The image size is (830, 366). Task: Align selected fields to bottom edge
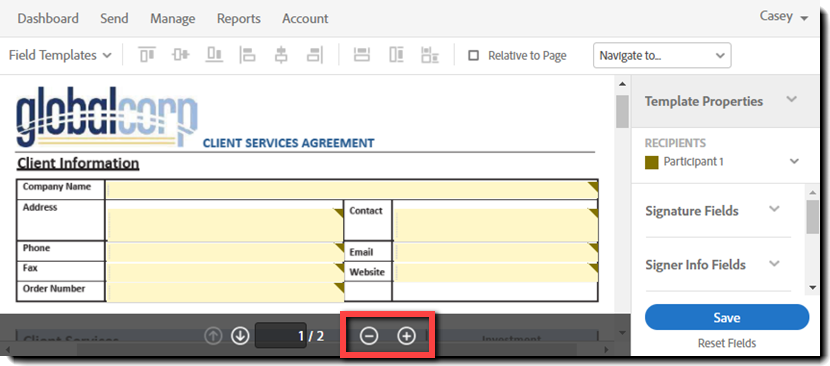214,55
